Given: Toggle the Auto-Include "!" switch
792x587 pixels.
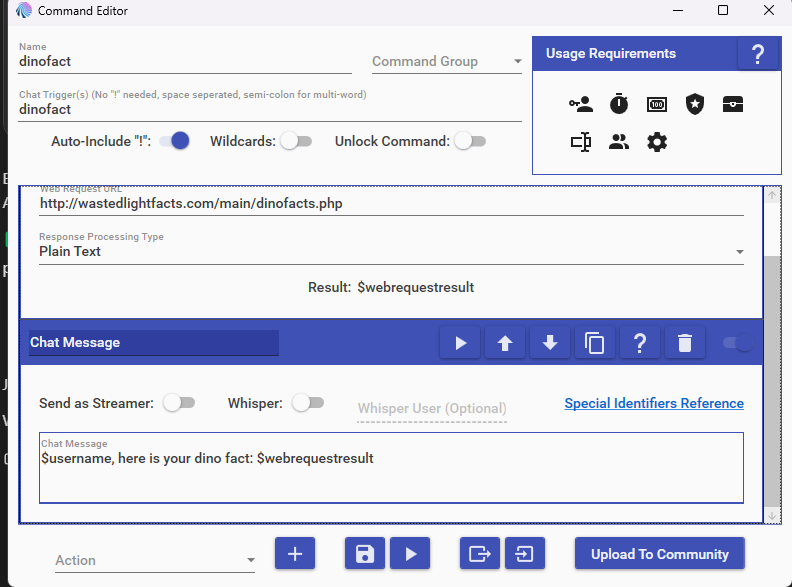Looking at the screenshot, I should [x=174, y=142].
